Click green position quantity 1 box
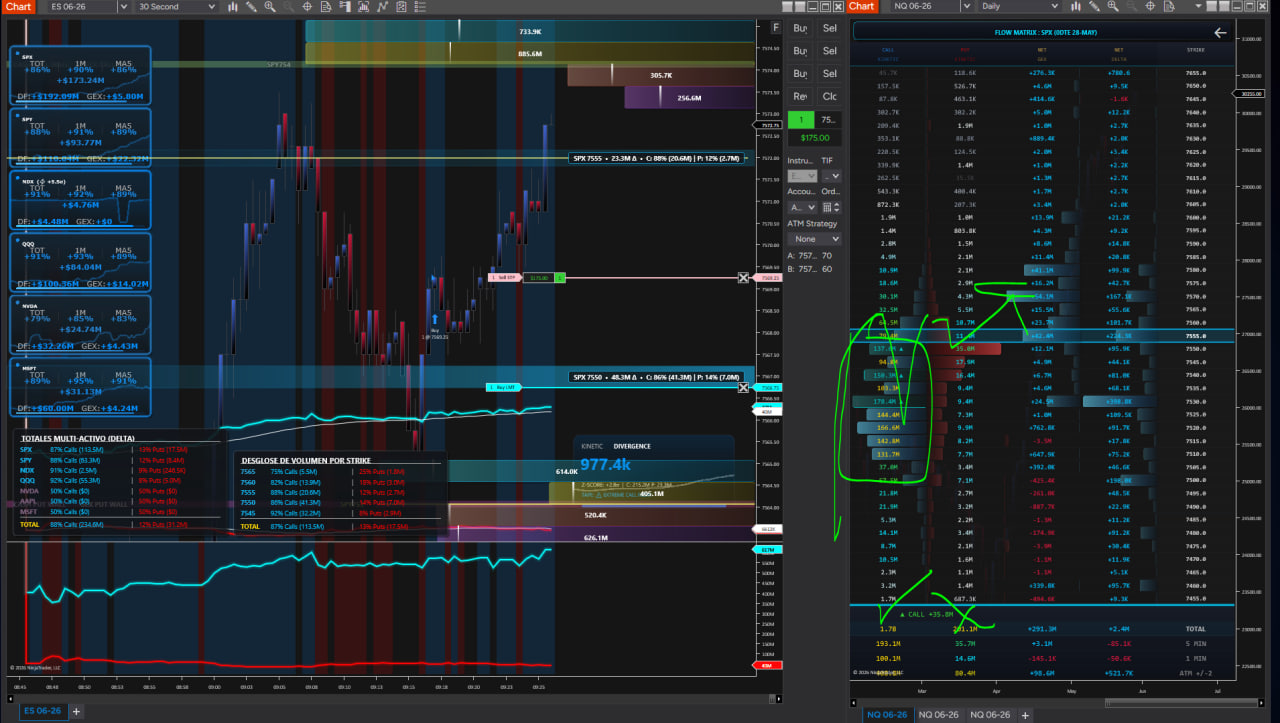Image resolution: width=1280 pixels, height=723 pixels. 801,119
